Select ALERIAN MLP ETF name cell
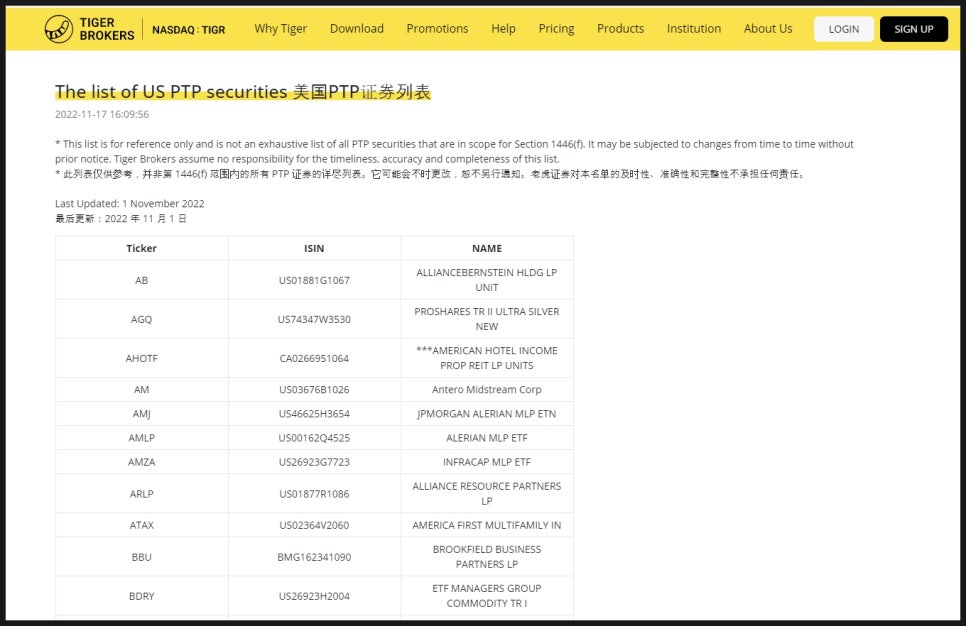 point(487,438)
